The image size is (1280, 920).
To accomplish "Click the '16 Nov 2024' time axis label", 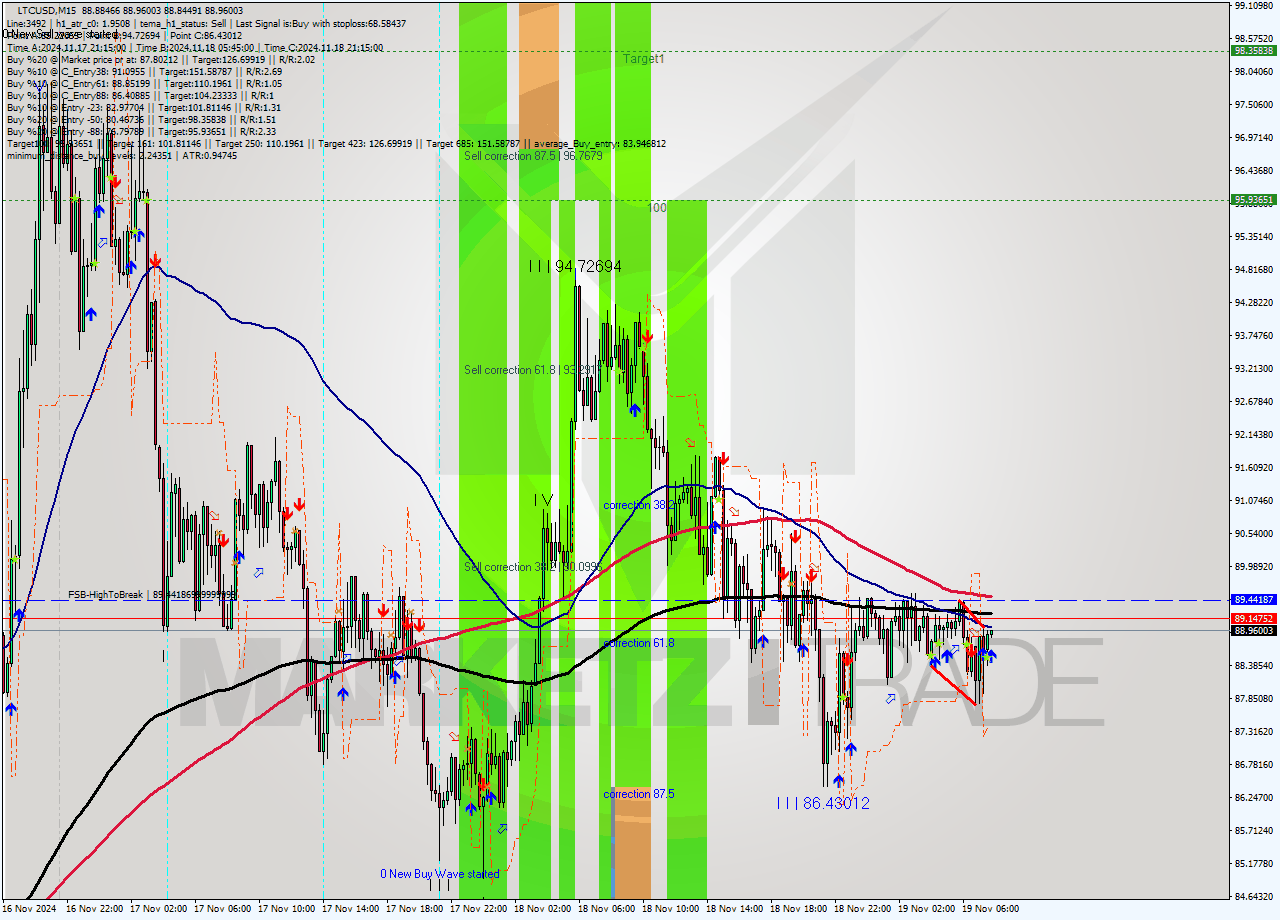I will tap(30, 909).
